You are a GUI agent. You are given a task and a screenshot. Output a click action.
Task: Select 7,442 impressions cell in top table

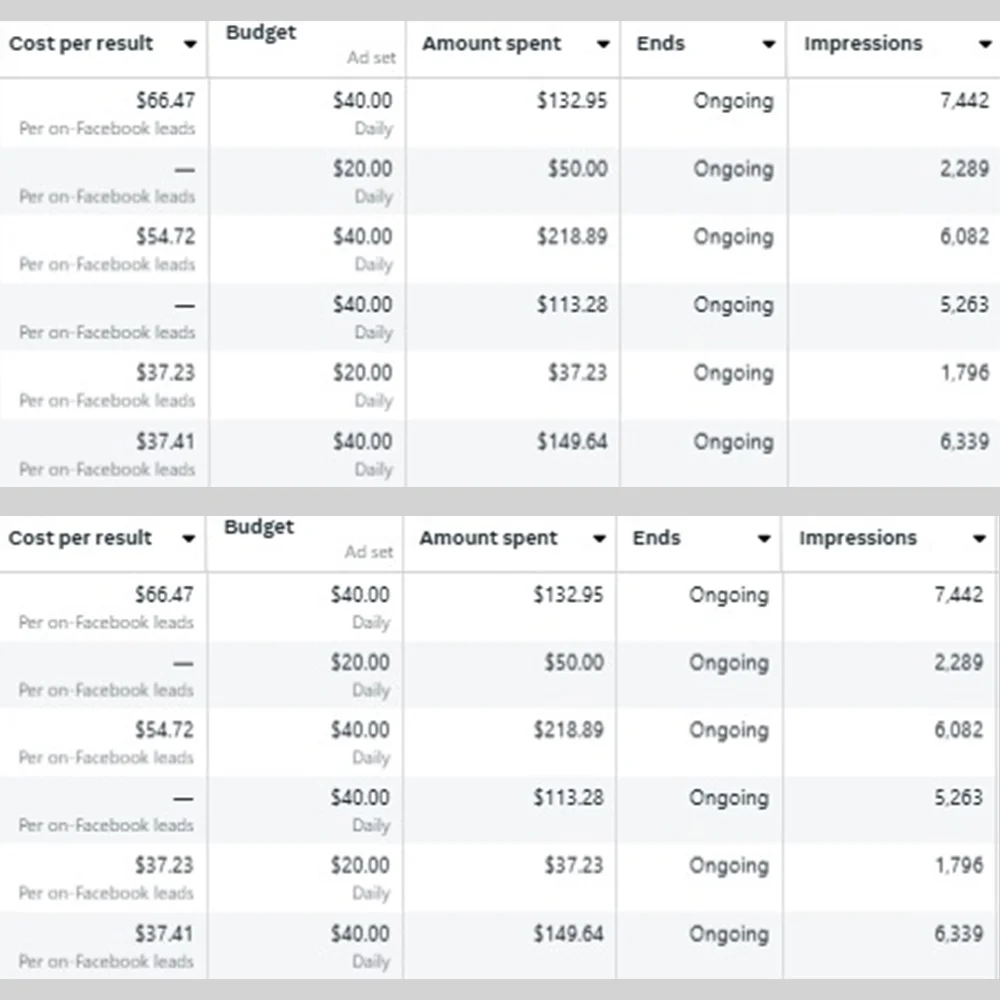click(x=964, y=101)
